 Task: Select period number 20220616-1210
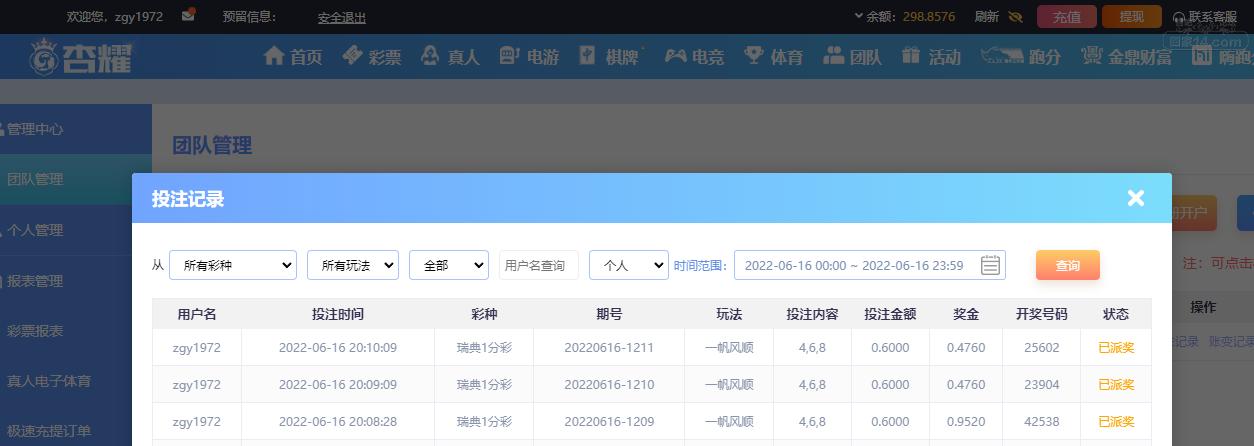click(609, 385)
